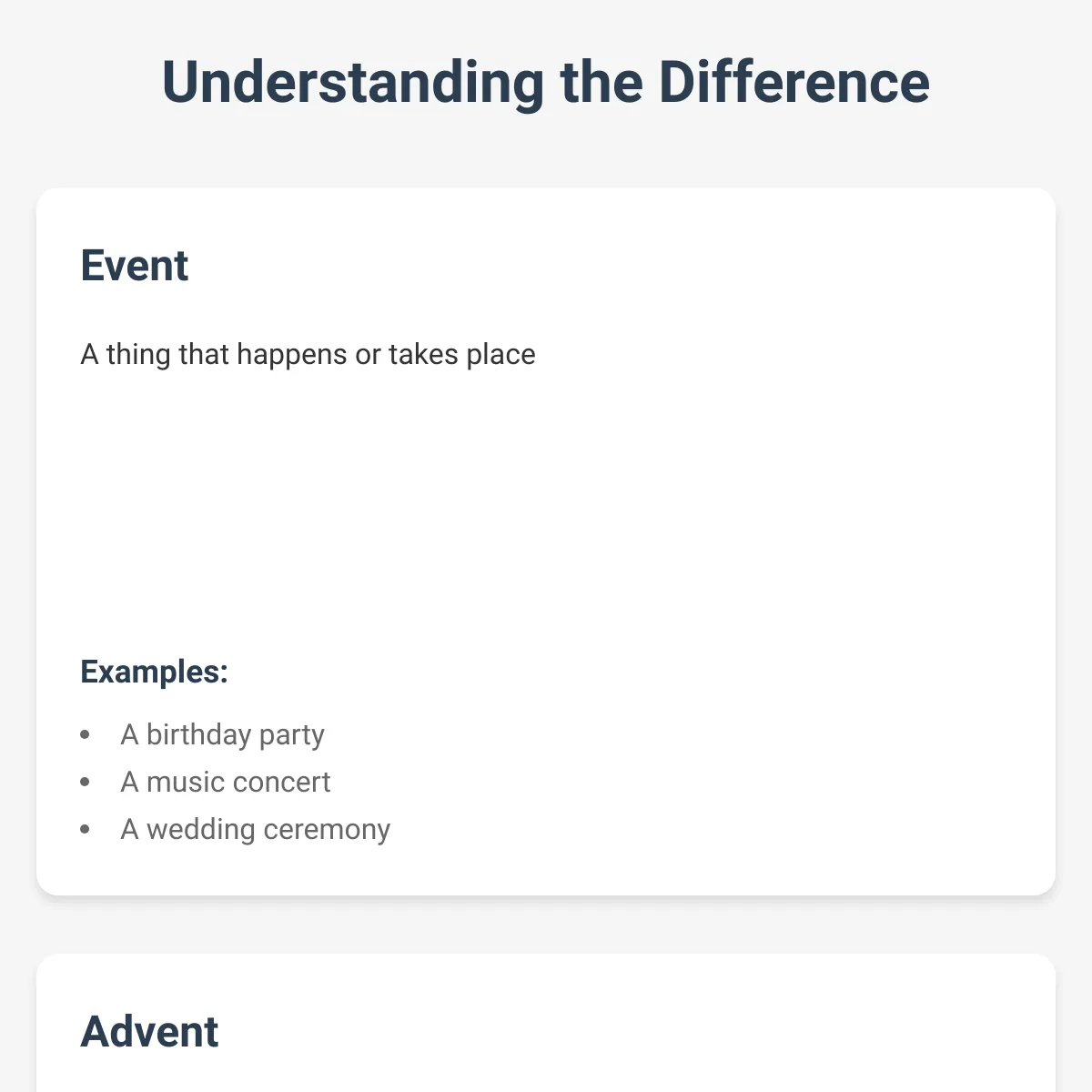This screenshot has height=1092, width=1092.
Task: Click the bullet beside "A music concert"
Action: pos(86,782)
